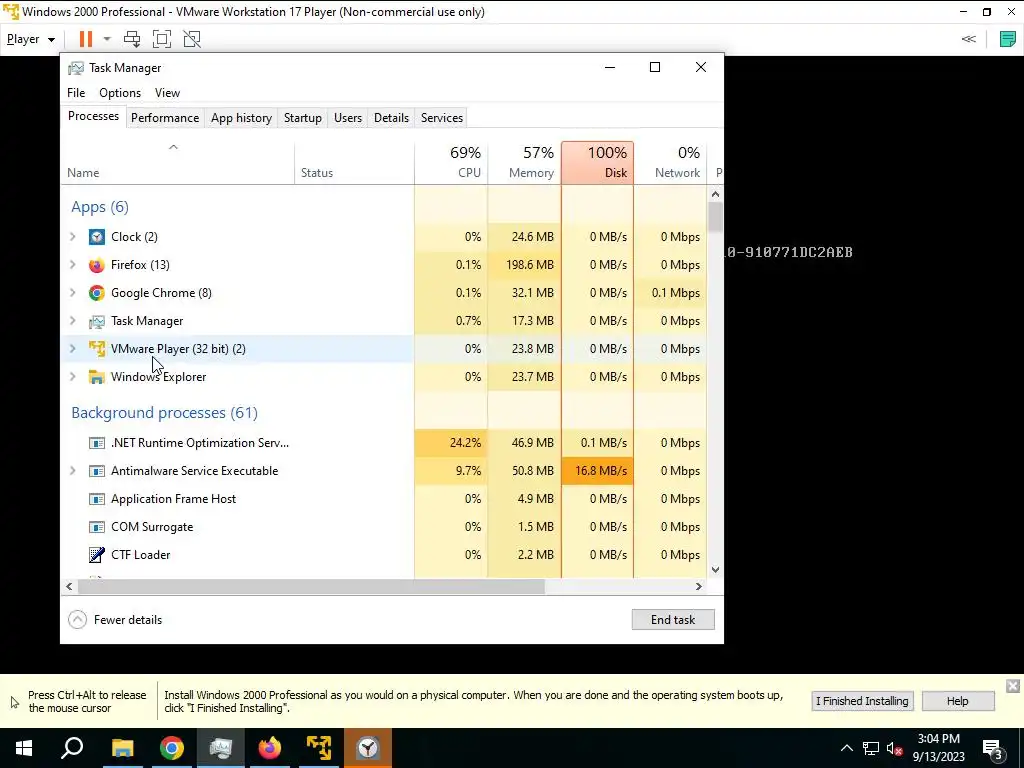Click the COM Surrogate process icon
The image size is (1024, 768).
(97, 527)
